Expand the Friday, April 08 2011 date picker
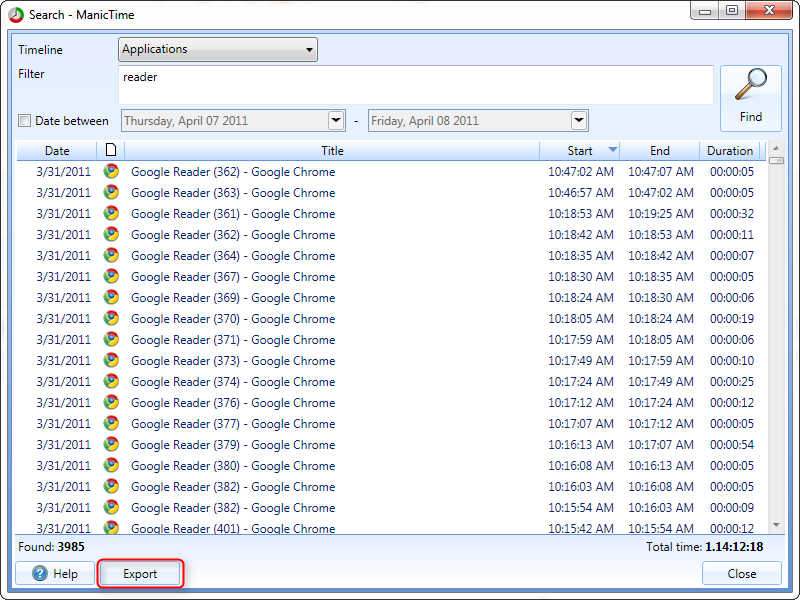 pos(579,121)
